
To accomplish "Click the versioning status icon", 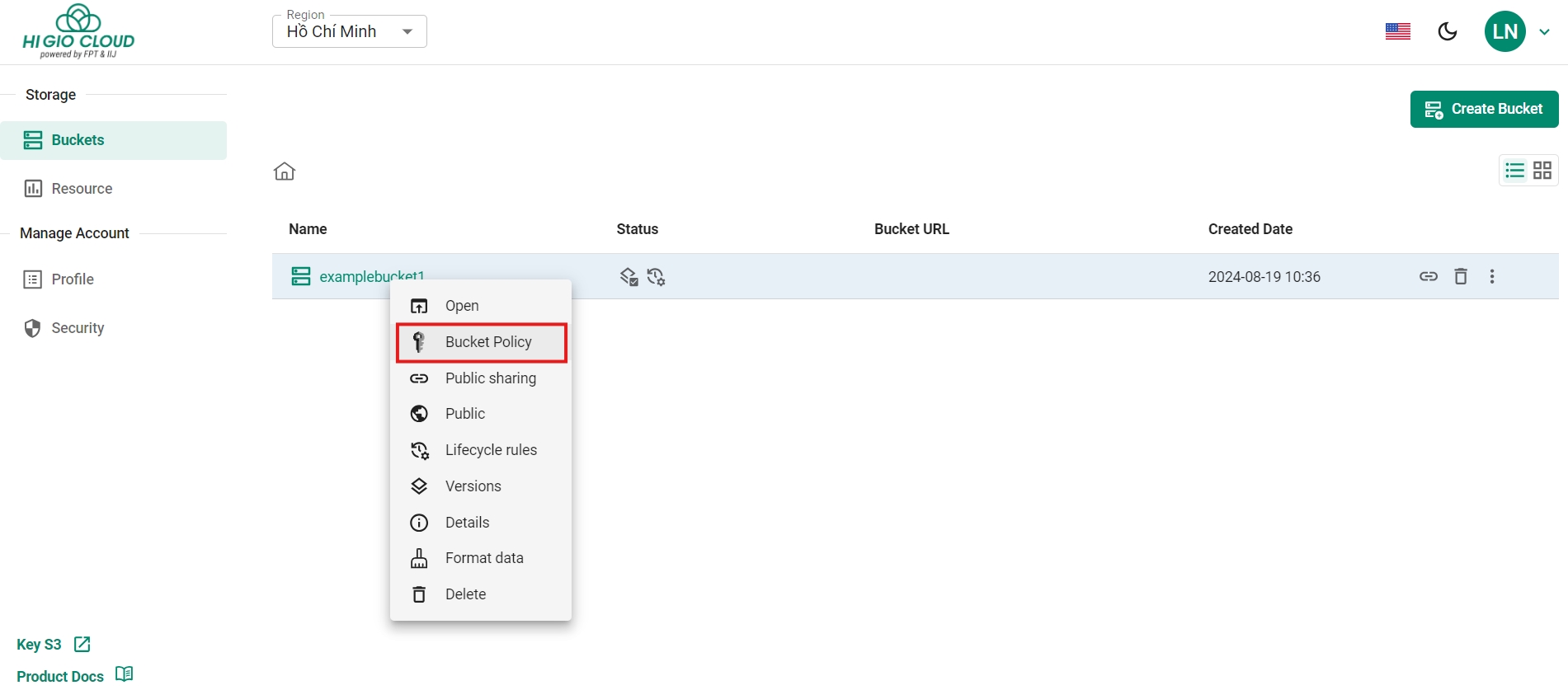I will 629,277.
